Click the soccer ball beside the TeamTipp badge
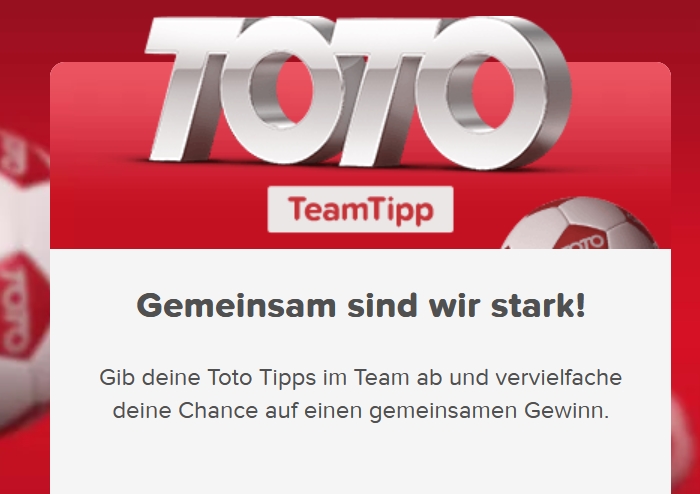Screen dimensions: 700x494 click(580, 223)
